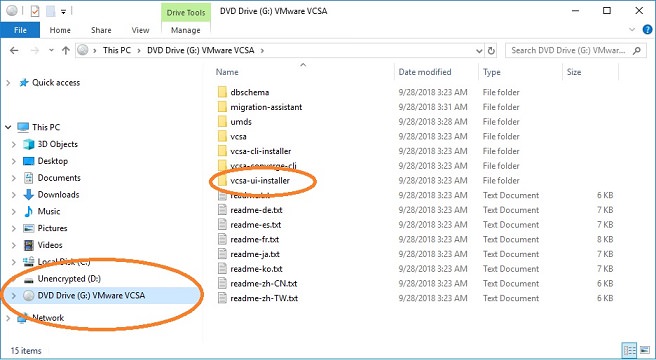Expand the Desktop tree node
This screenshot has width=656, height=360.
13,161
